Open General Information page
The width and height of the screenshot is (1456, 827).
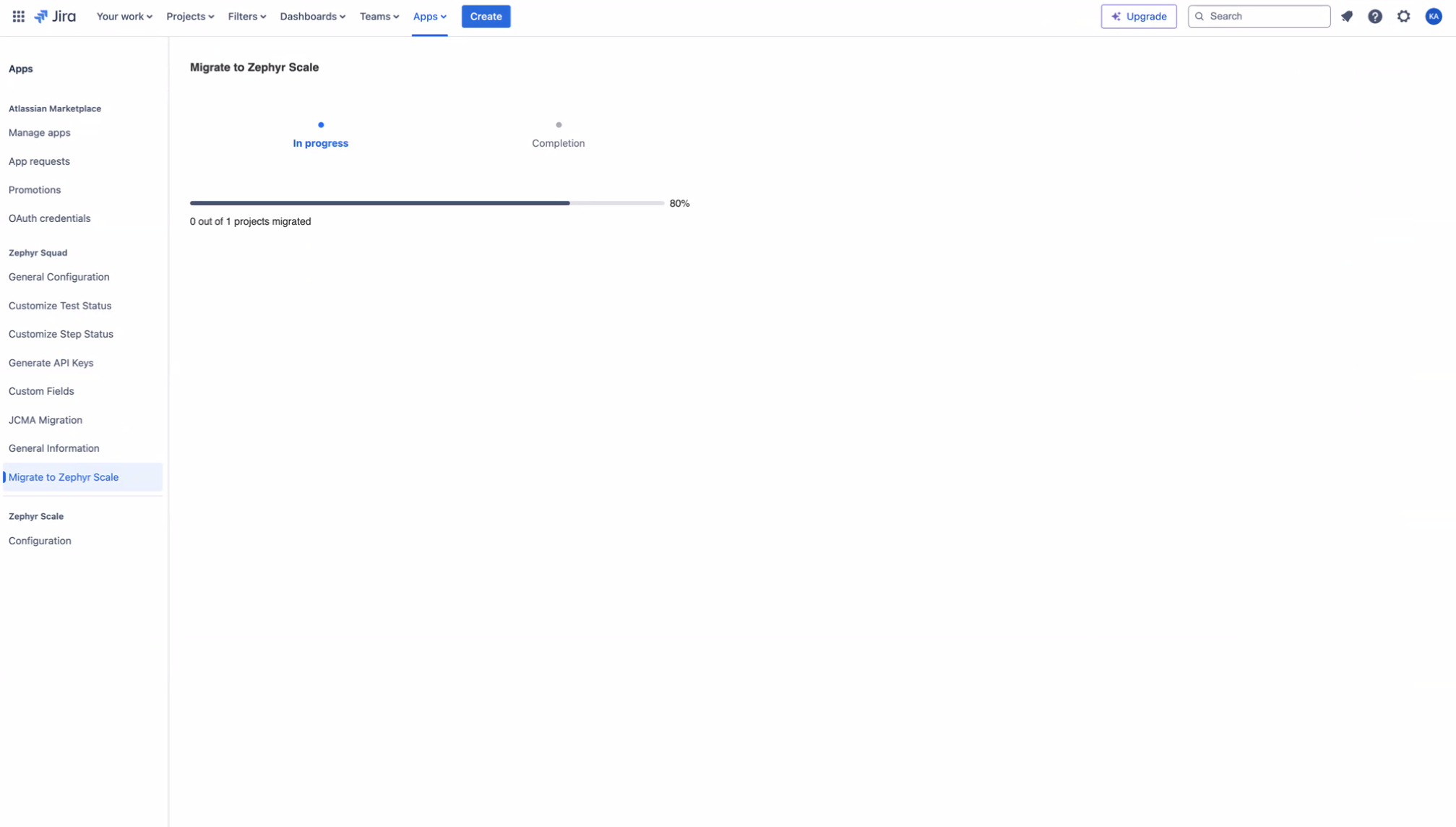(x=54, y=448)
